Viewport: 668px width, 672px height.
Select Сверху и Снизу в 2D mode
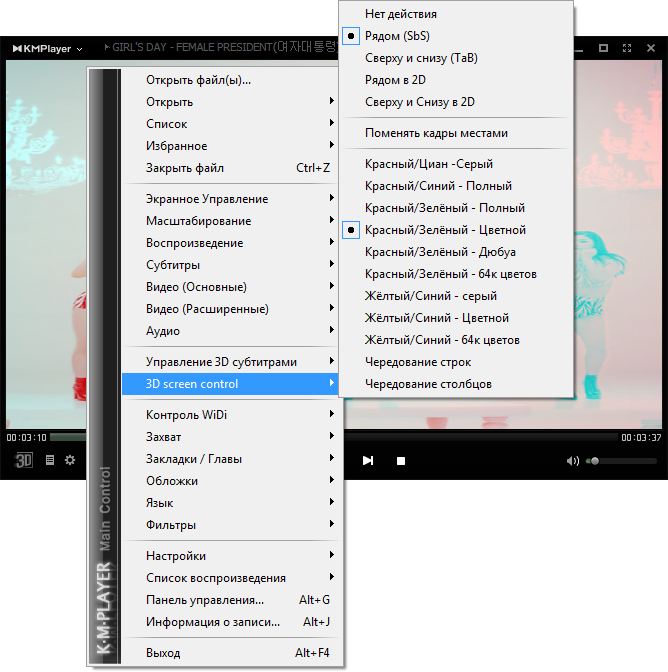point(456,102)
